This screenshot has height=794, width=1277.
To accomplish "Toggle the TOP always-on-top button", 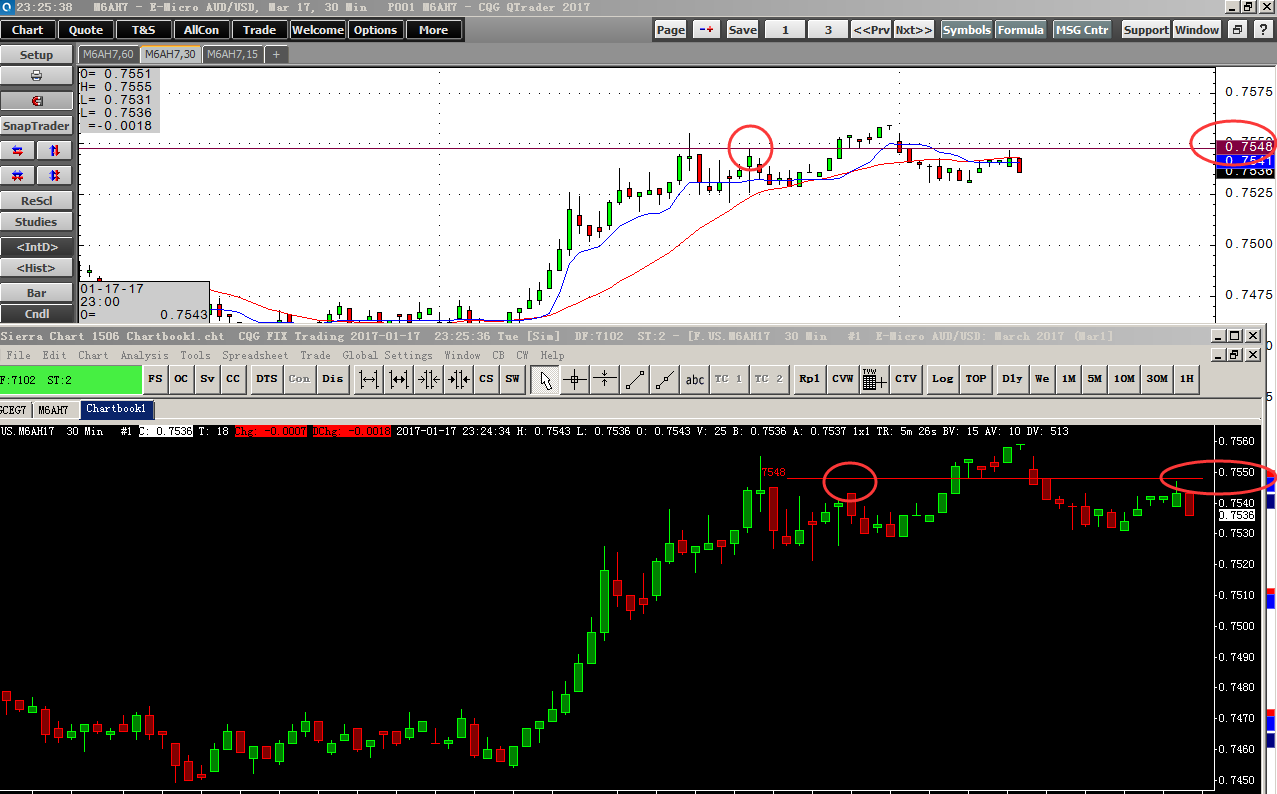I will (976, 379).
